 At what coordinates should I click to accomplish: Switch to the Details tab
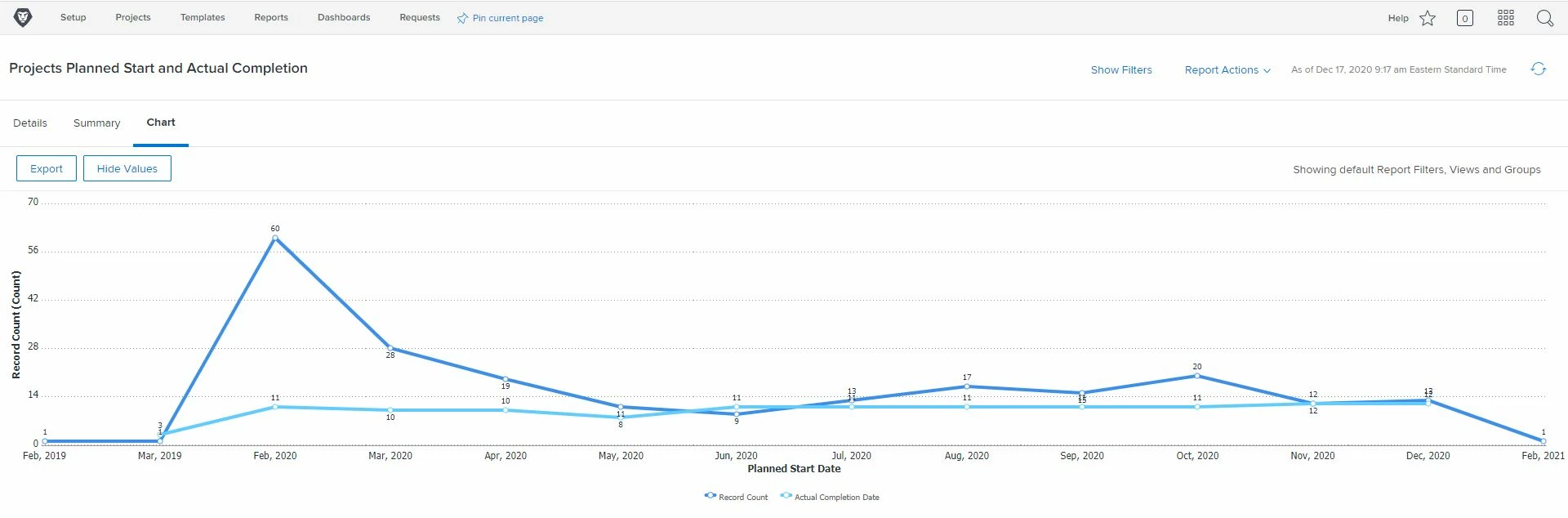point(30,123)
